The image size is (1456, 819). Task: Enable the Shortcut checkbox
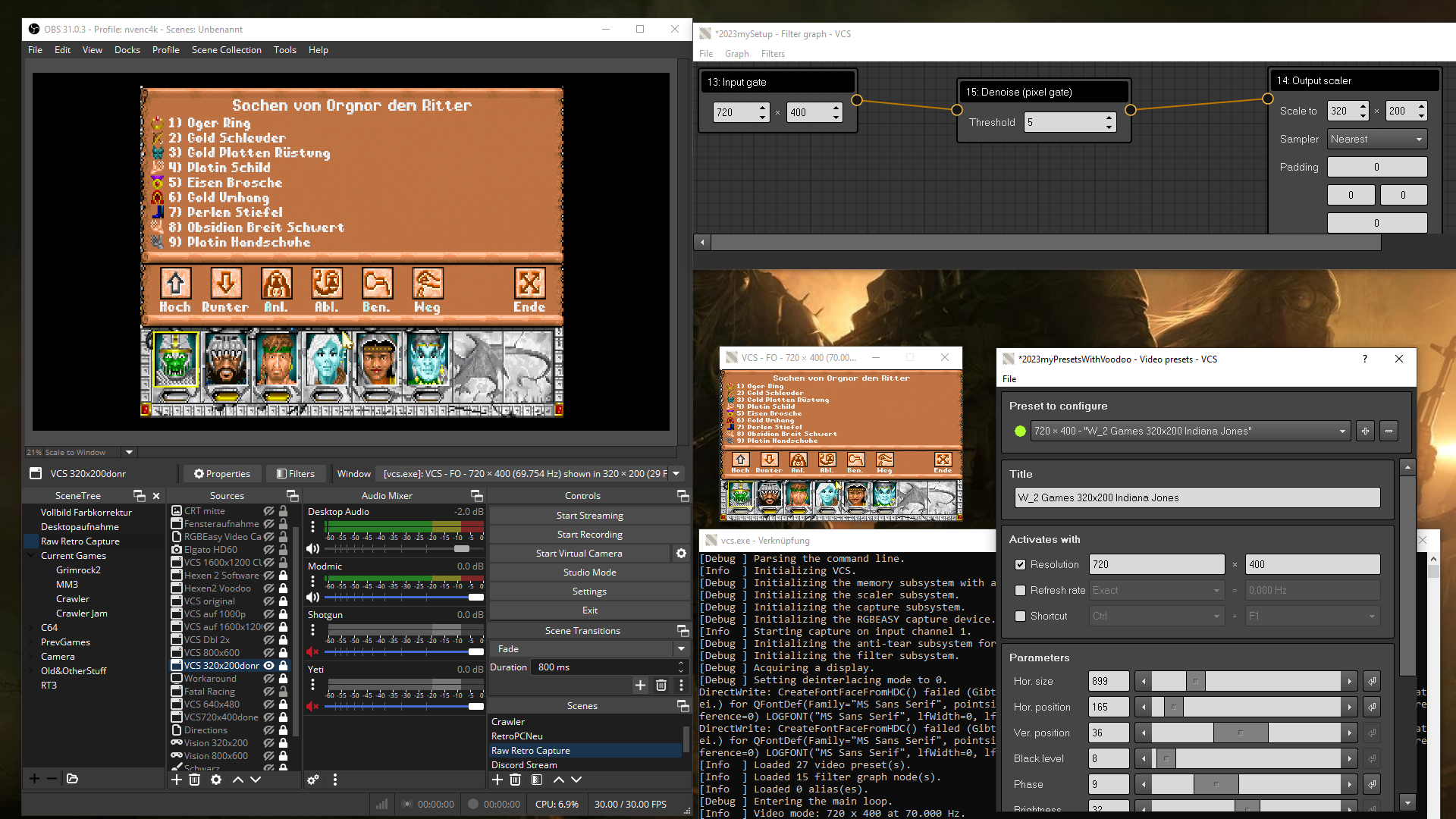[x=1020, y=616]
